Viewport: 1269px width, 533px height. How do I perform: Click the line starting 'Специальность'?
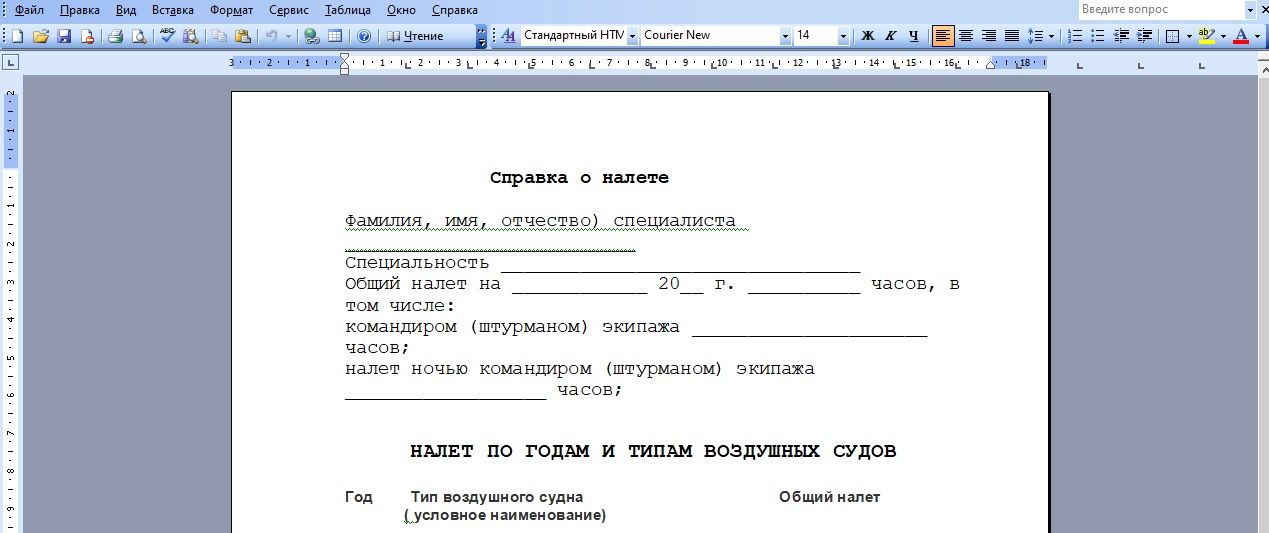[602, 263]
